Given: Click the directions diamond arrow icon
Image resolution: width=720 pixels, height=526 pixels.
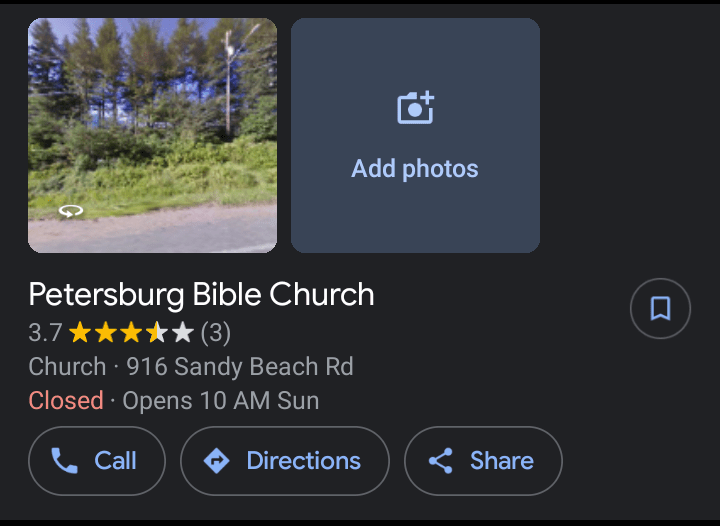Looking at the screenshot, I should pyautogui.click(x=216, y=461).
